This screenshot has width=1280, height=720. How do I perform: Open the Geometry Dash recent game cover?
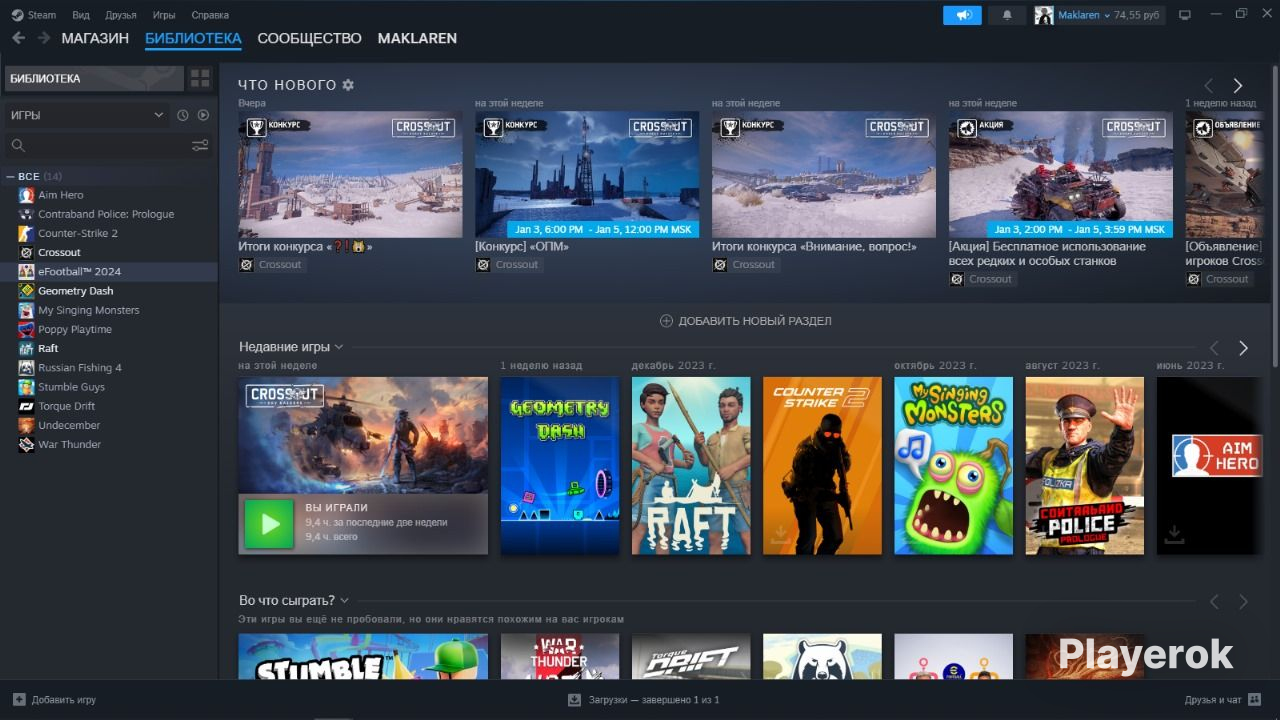coord(560,465)
